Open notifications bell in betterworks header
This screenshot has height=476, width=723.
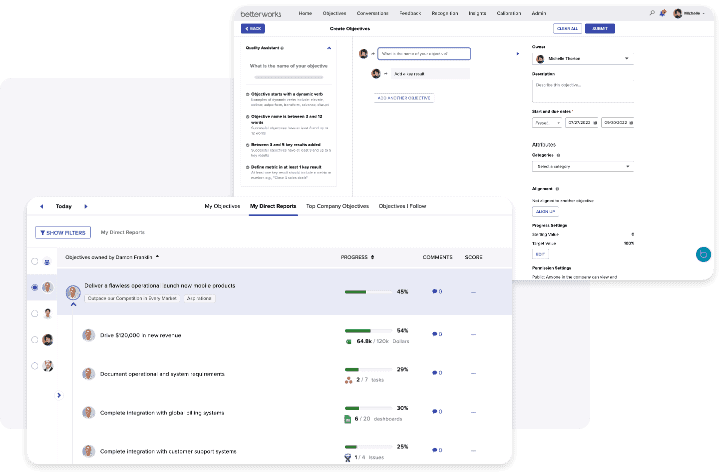663,13
